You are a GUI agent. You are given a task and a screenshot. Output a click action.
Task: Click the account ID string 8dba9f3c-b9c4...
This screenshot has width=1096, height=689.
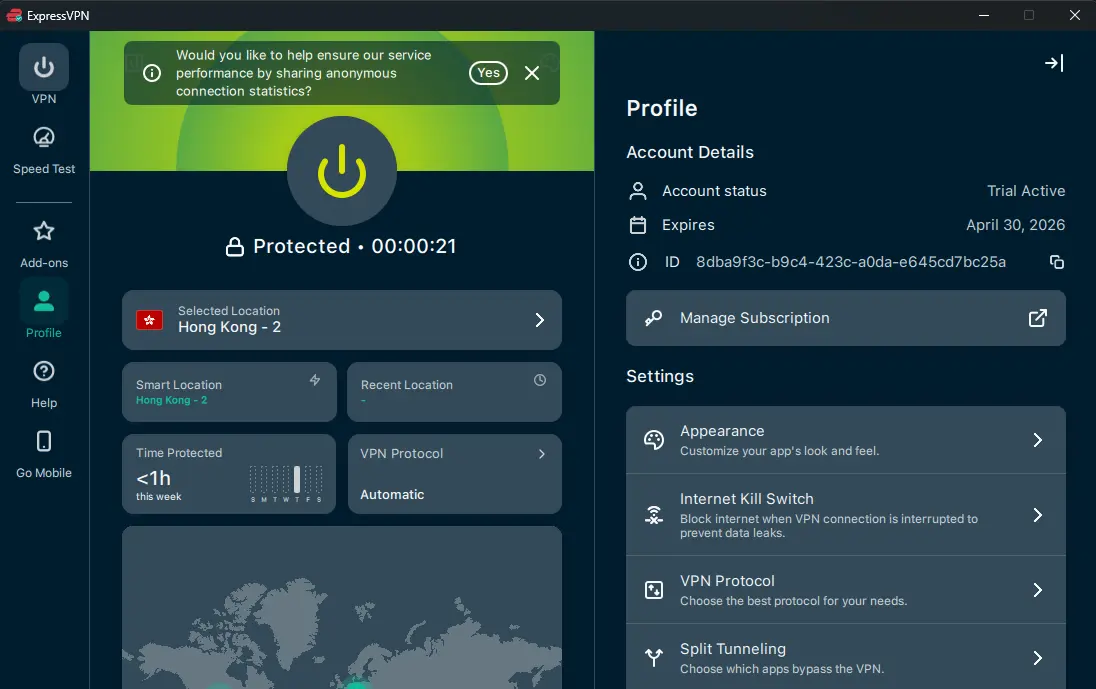pyautogui.click(x=851, y=262)
